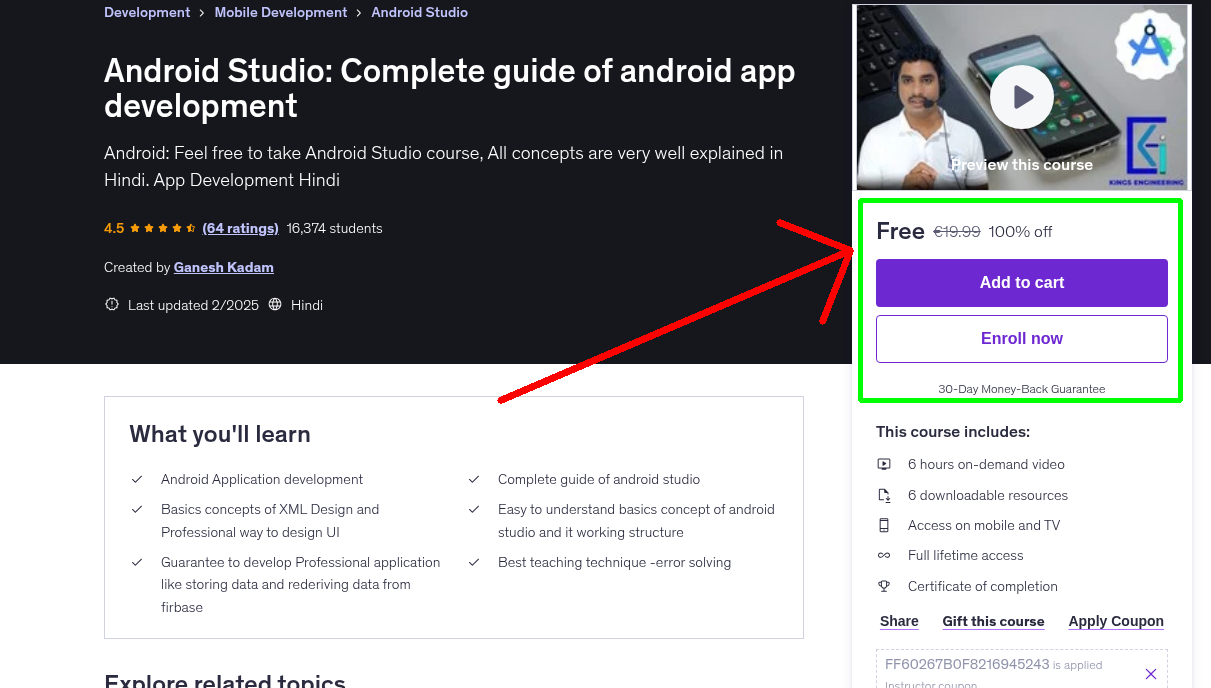Open the 64 ratings details
This screenshot has height=688, width=1211.
point(240,228)
